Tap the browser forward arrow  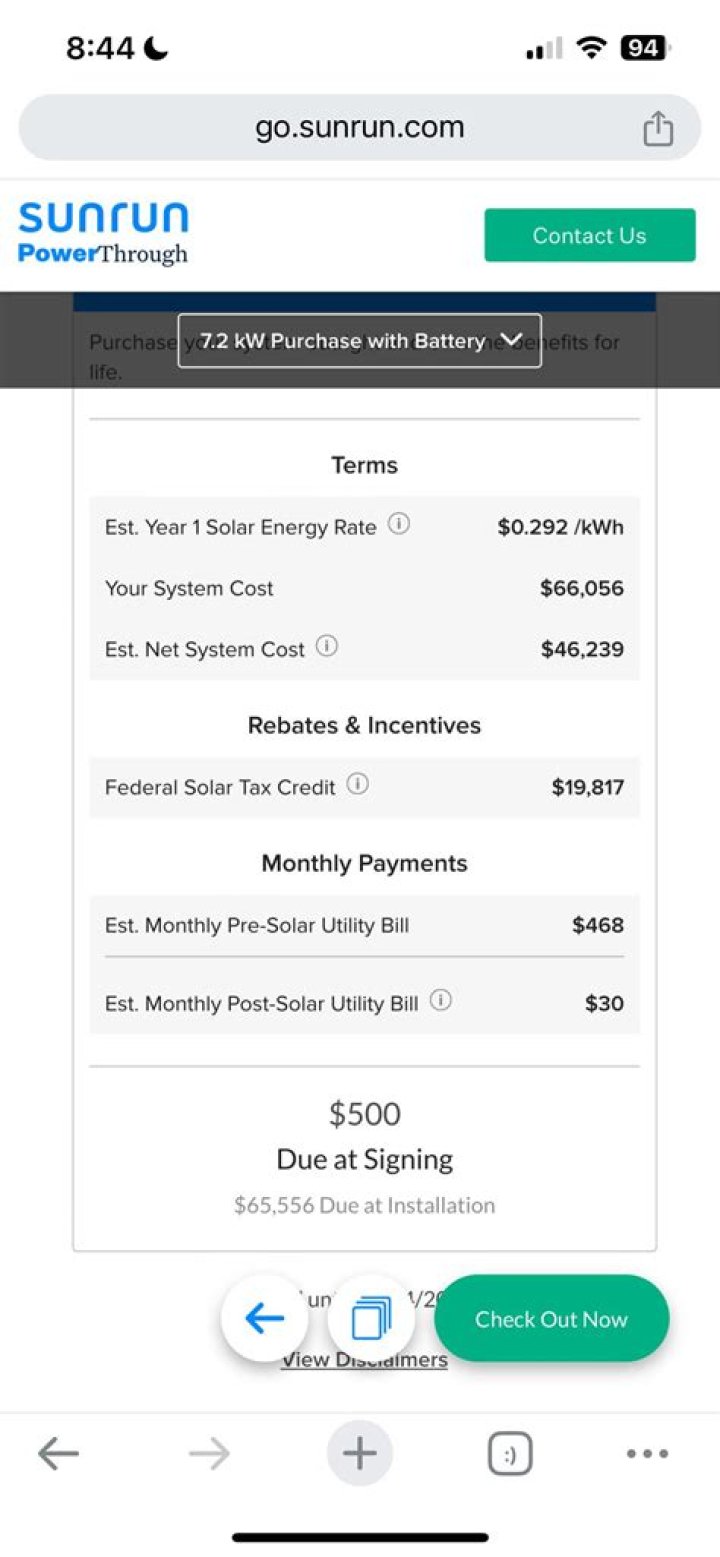tap(209, 1453)
